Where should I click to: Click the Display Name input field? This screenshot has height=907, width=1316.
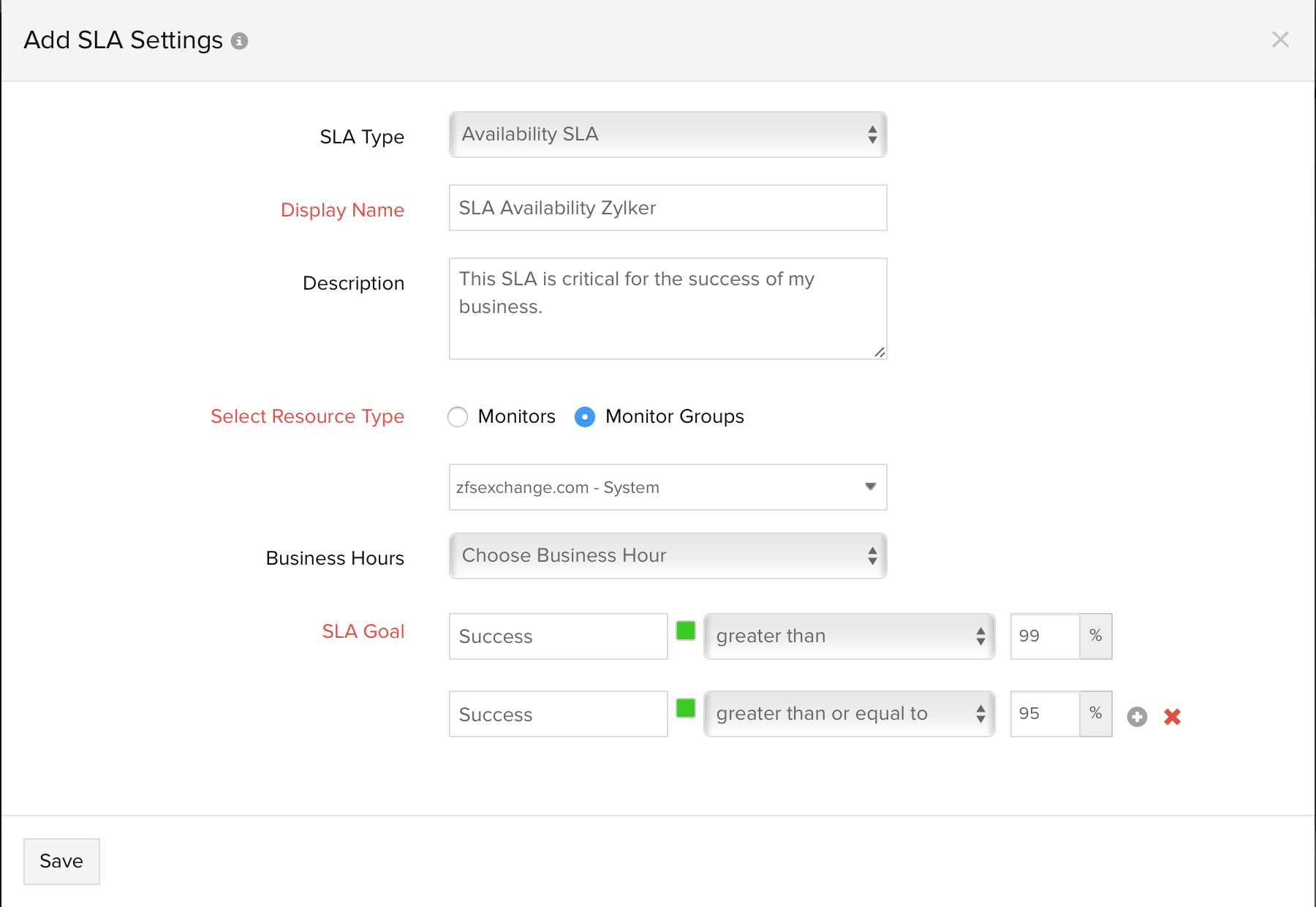pos(668,208)
